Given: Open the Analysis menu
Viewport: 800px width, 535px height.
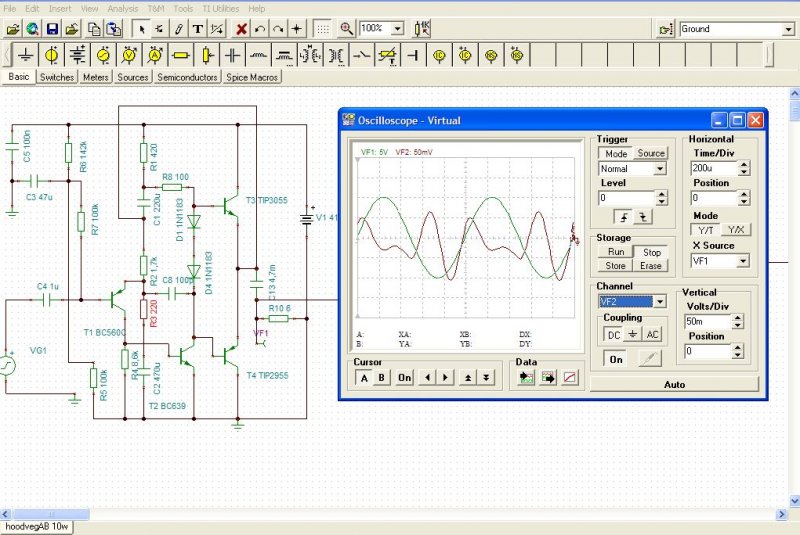Looking at the screenshot, I should click(122, 9).
